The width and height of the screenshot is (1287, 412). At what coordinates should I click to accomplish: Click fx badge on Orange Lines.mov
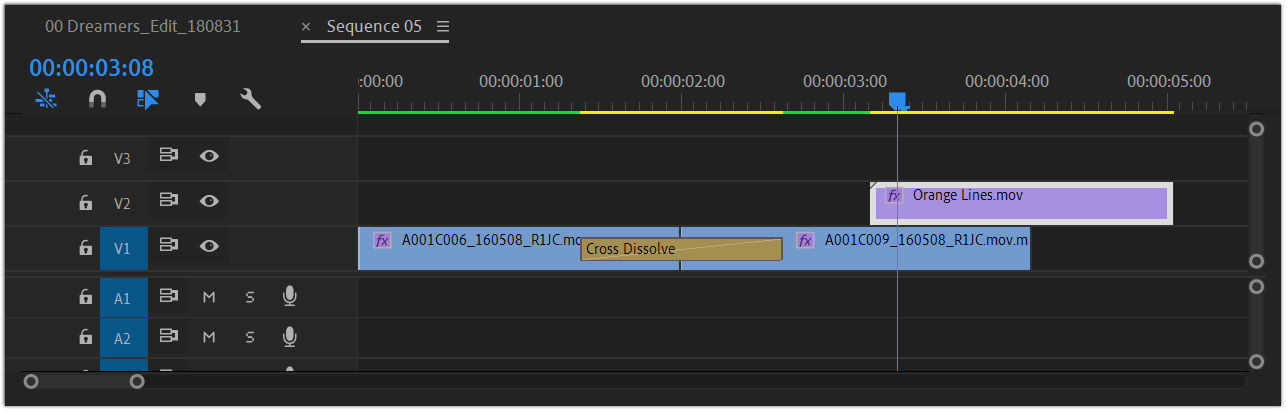[894, 196]
